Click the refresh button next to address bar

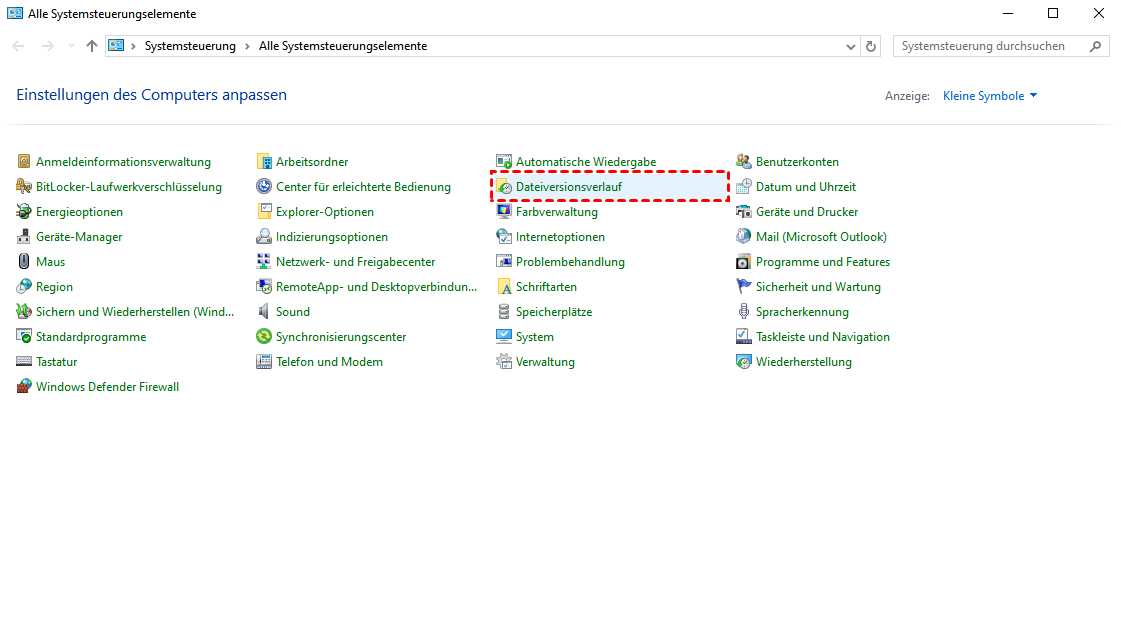871,46
